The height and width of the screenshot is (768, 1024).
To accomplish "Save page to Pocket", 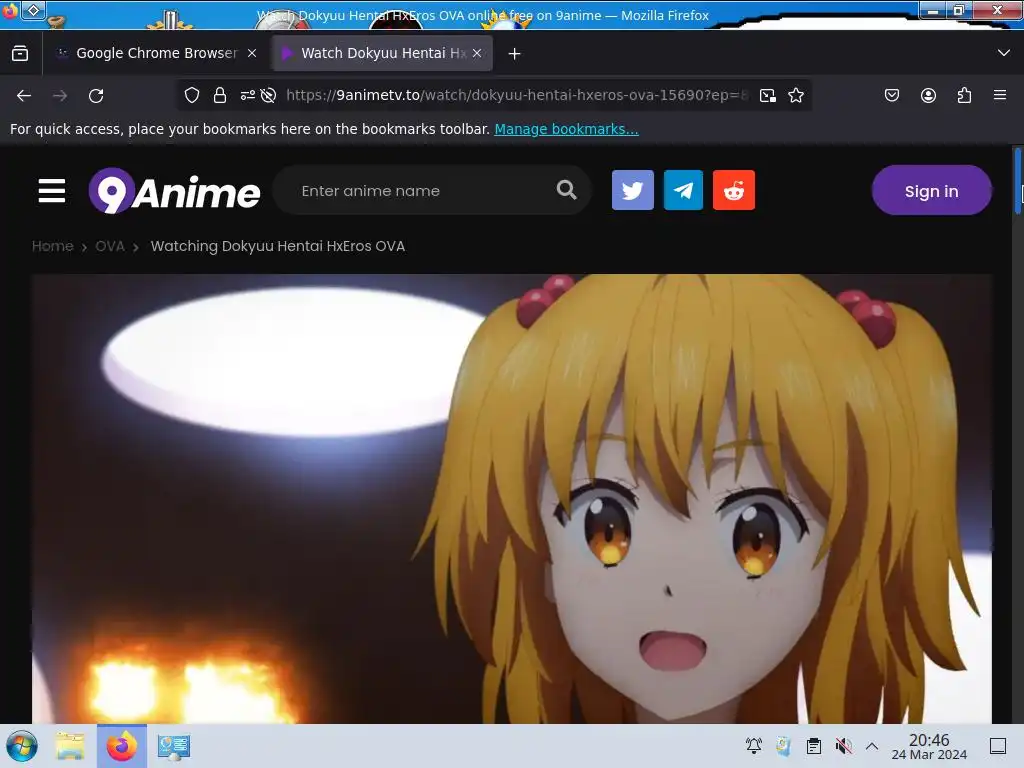I will (x=891, y=95).
